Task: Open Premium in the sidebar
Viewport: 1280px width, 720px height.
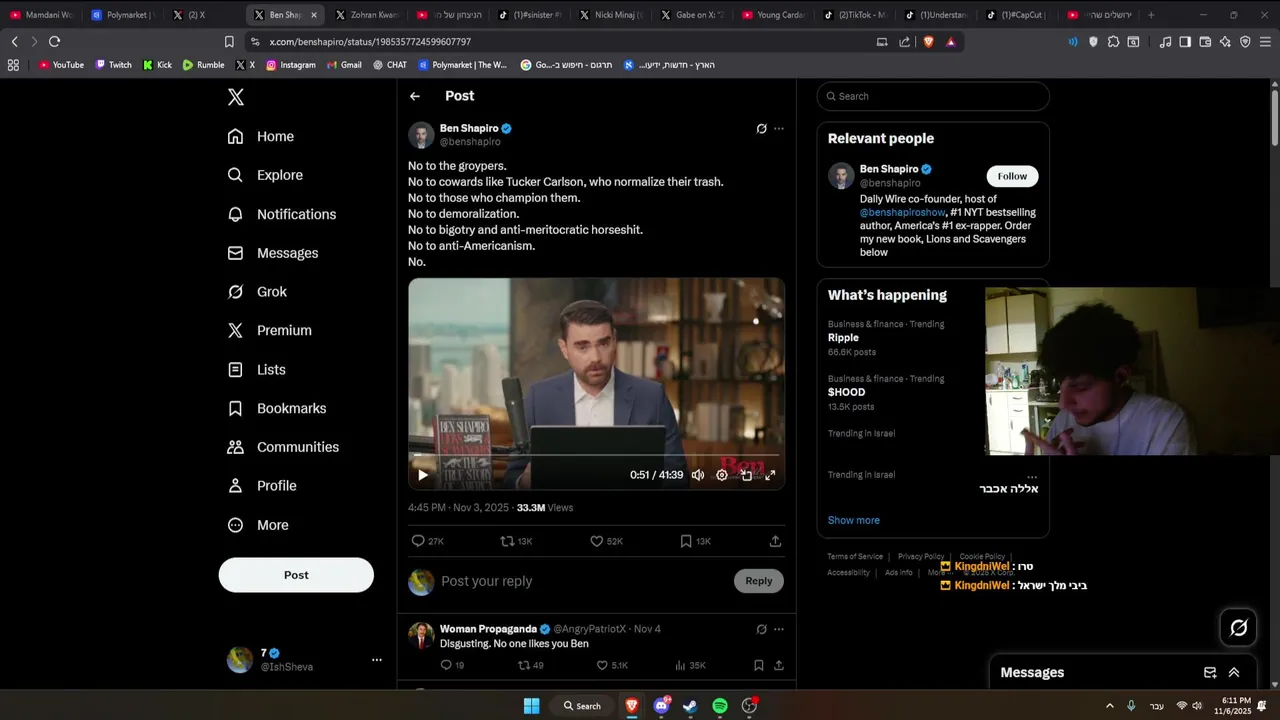Action: [270, 330]
